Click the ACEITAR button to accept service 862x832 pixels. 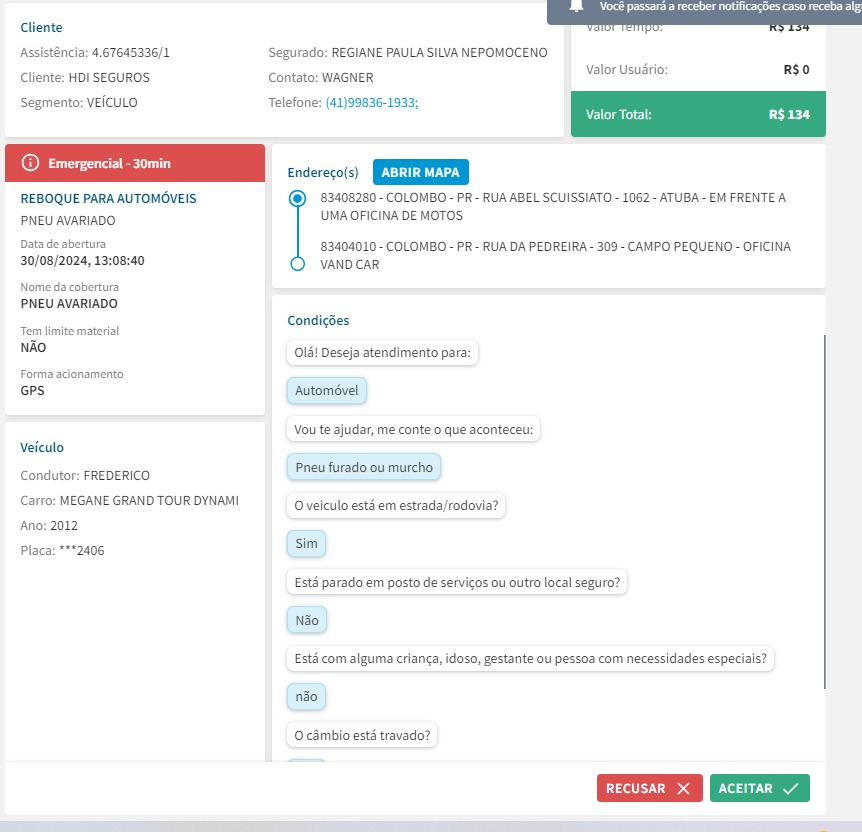[759, 788]
